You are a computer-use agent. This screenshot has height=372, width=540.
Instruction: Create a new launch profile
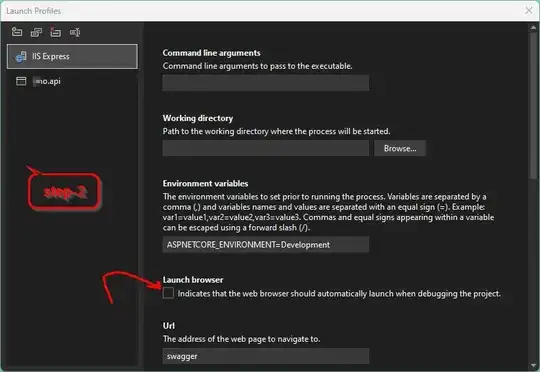[17, 32]
